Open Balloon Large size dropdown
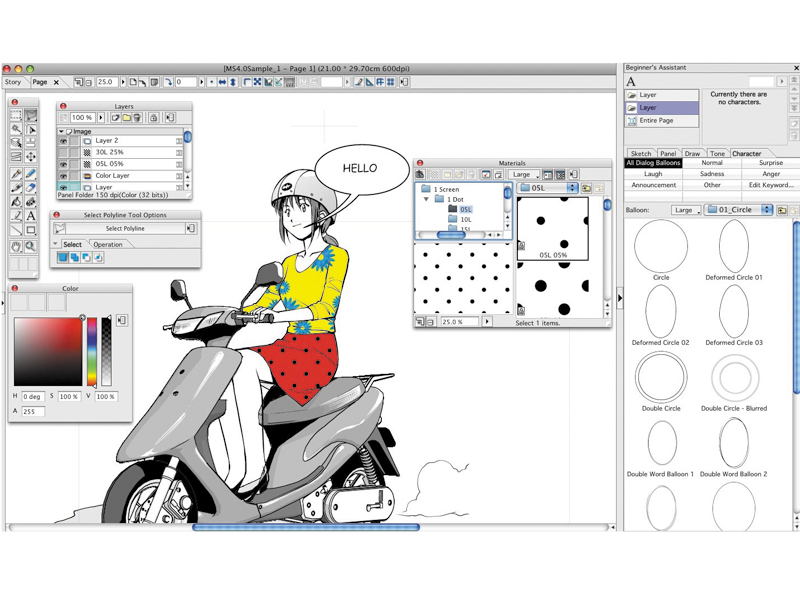Image resolution: width=800 pixels, height=600 pixels. pos(686,210)
